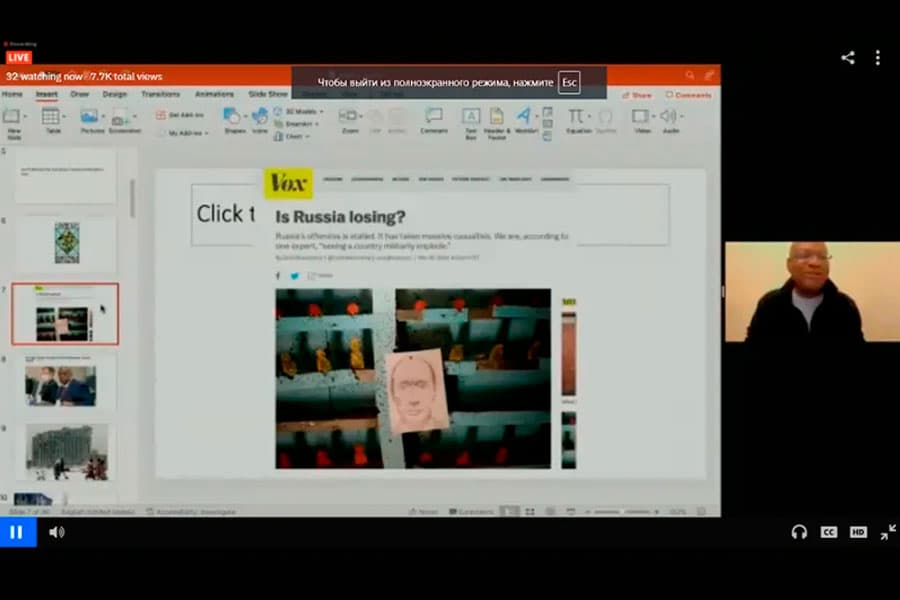Viewport: 900px width, 600px height.
Task: Select the highlighted slide 7 thumbnail
Action: (65, 313)
